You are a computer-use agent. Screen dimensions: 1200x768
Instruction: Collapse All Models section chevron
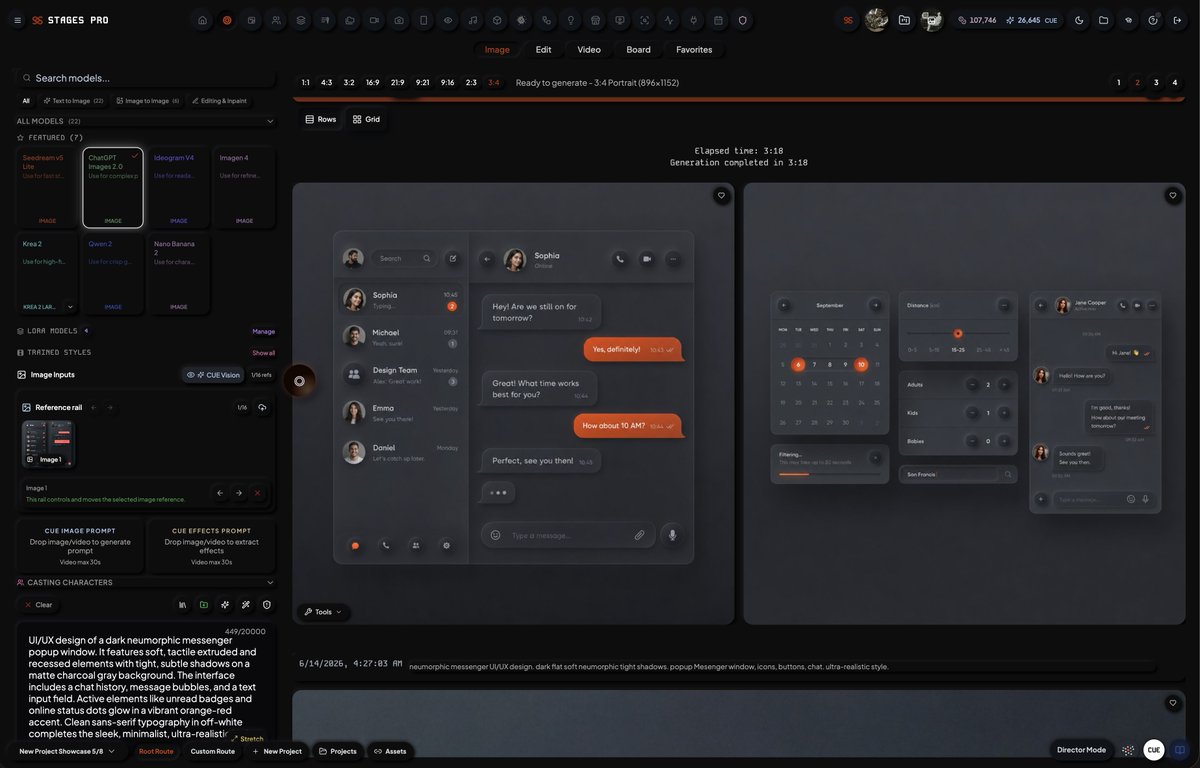click(x=270, y=121)
